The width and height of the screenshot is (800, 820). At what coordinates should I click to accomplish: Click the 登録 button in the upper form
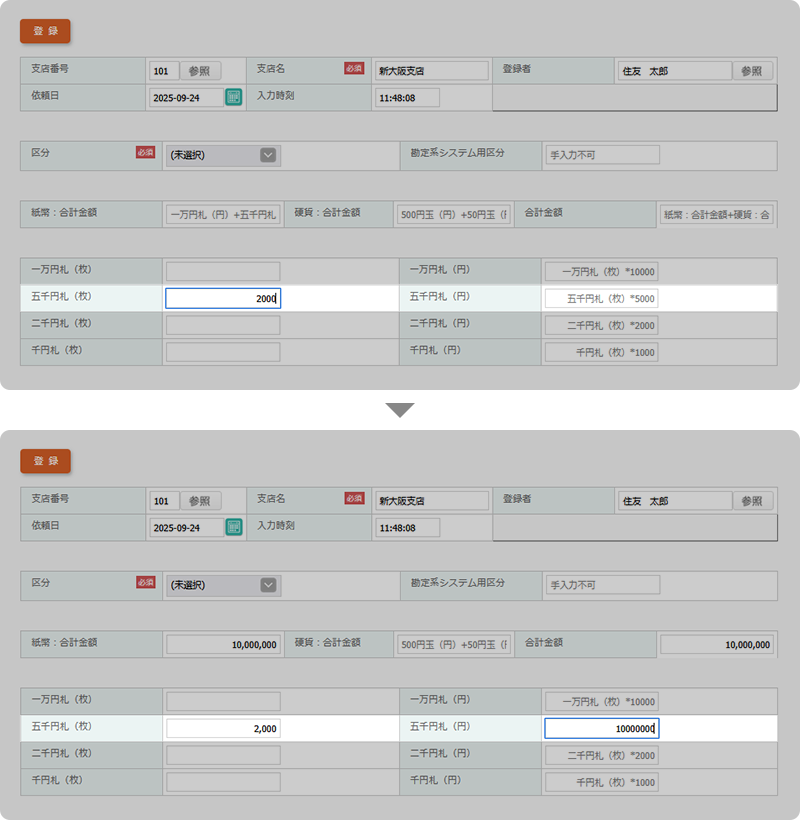tap(45, 31)
